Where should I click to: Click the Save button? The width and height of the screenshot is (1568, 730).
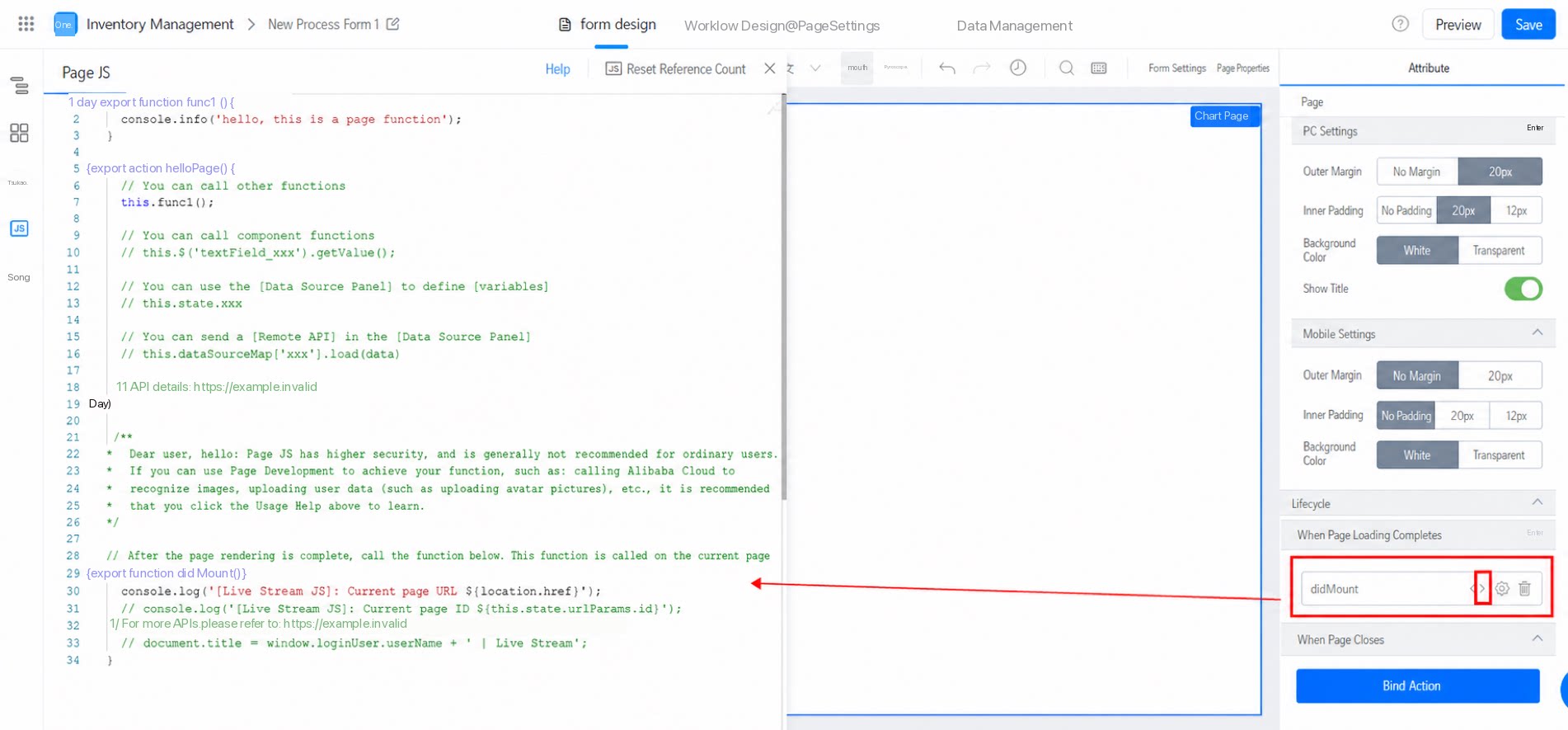pyautogui.click(x=1528, y=25)
